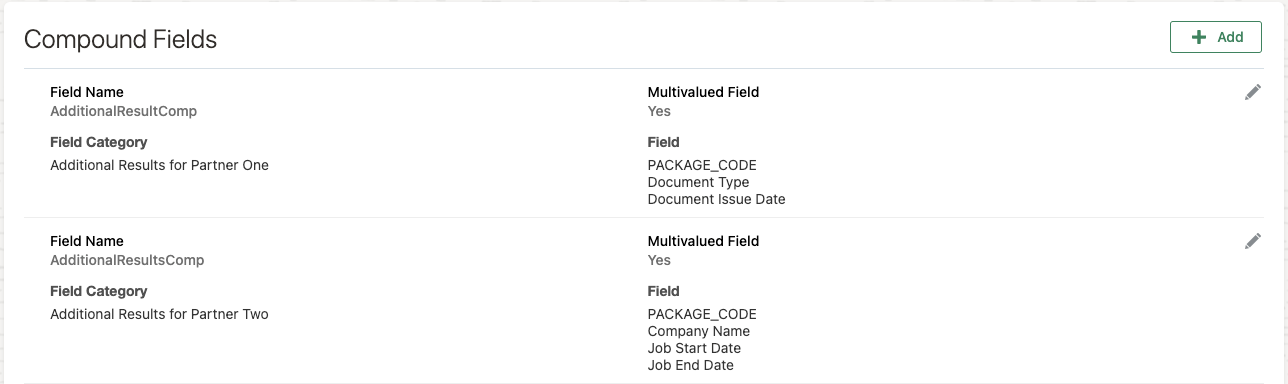Click second Multivalued Field label

pyautogui.click(x=703, y=241)
